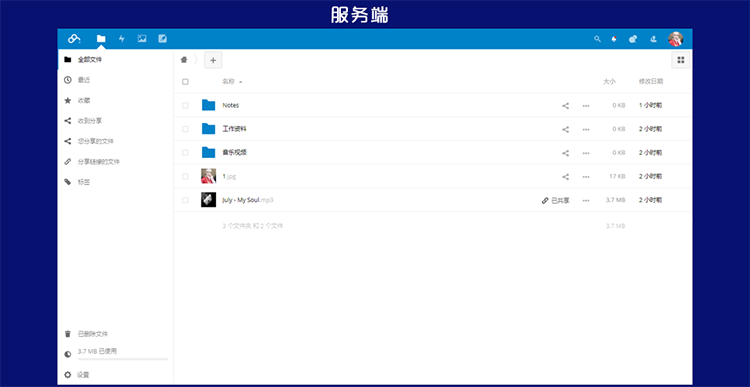Check the box for 音乐视频 folder
The image size is (750, 387).
click(185, 153)
